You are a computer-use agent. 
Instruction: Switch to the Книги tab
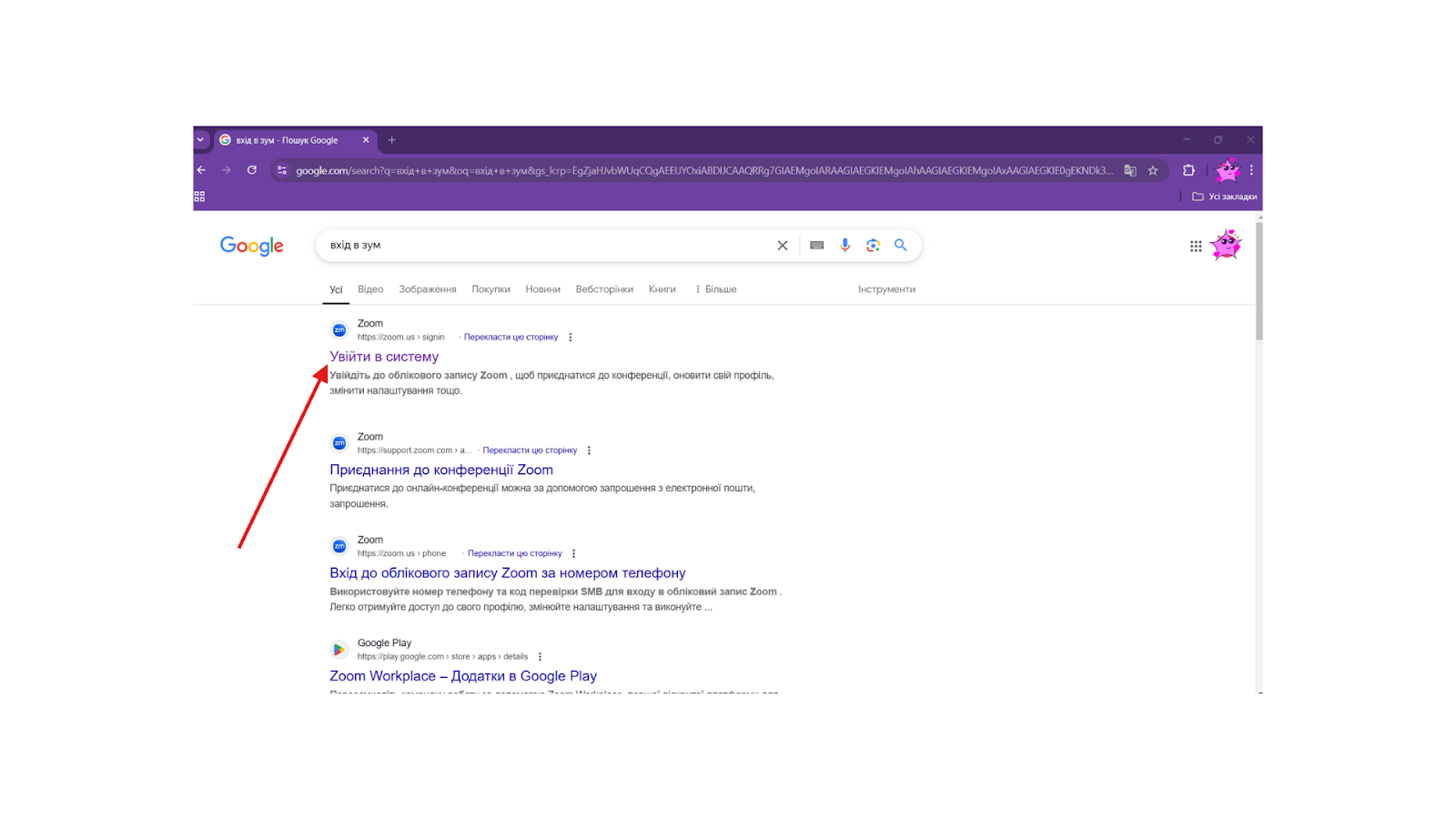(662, 289)
